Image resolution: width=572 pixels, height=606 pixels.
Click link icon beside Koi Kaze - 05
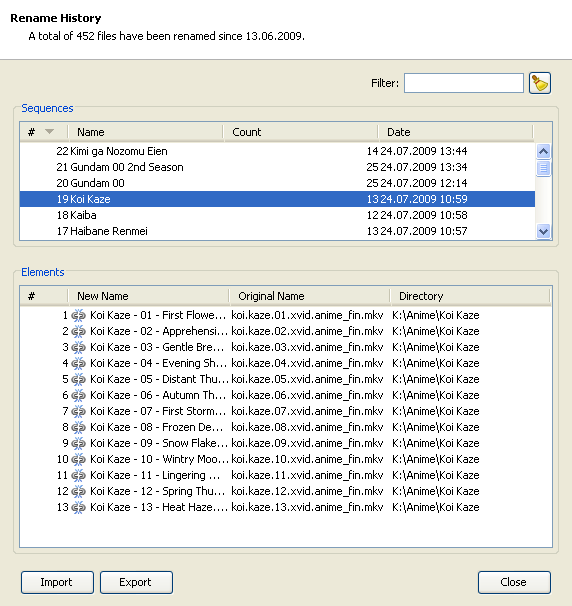click(78, 379)
